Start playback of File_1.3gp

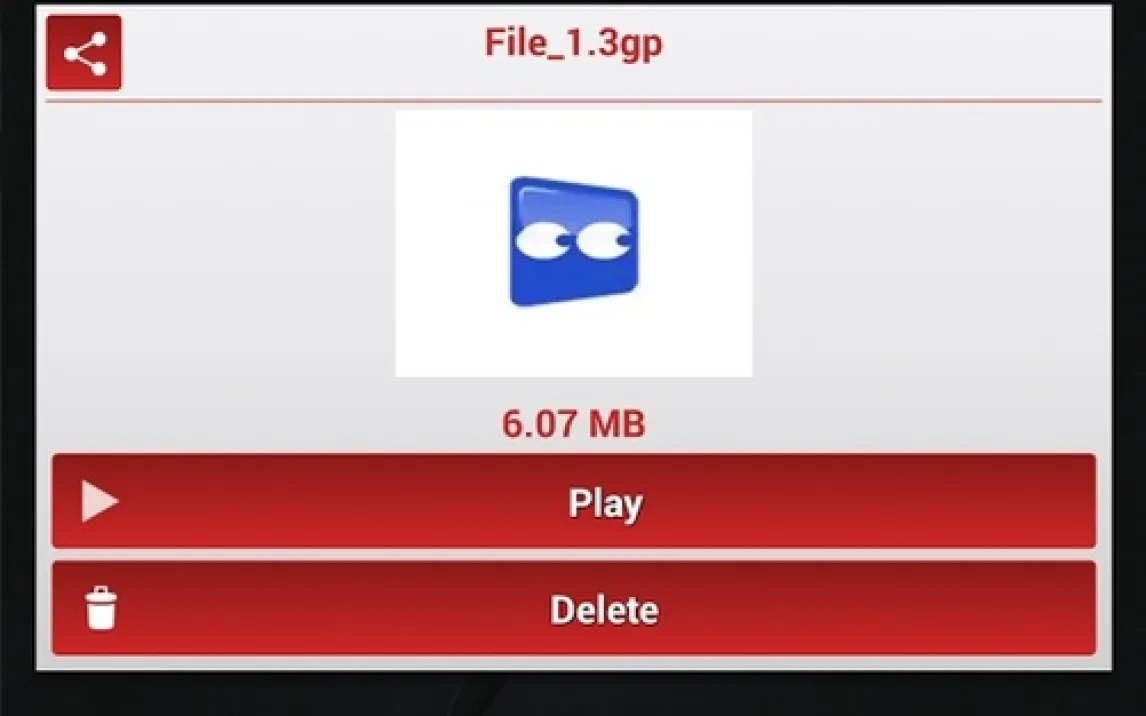click(574, 501)
